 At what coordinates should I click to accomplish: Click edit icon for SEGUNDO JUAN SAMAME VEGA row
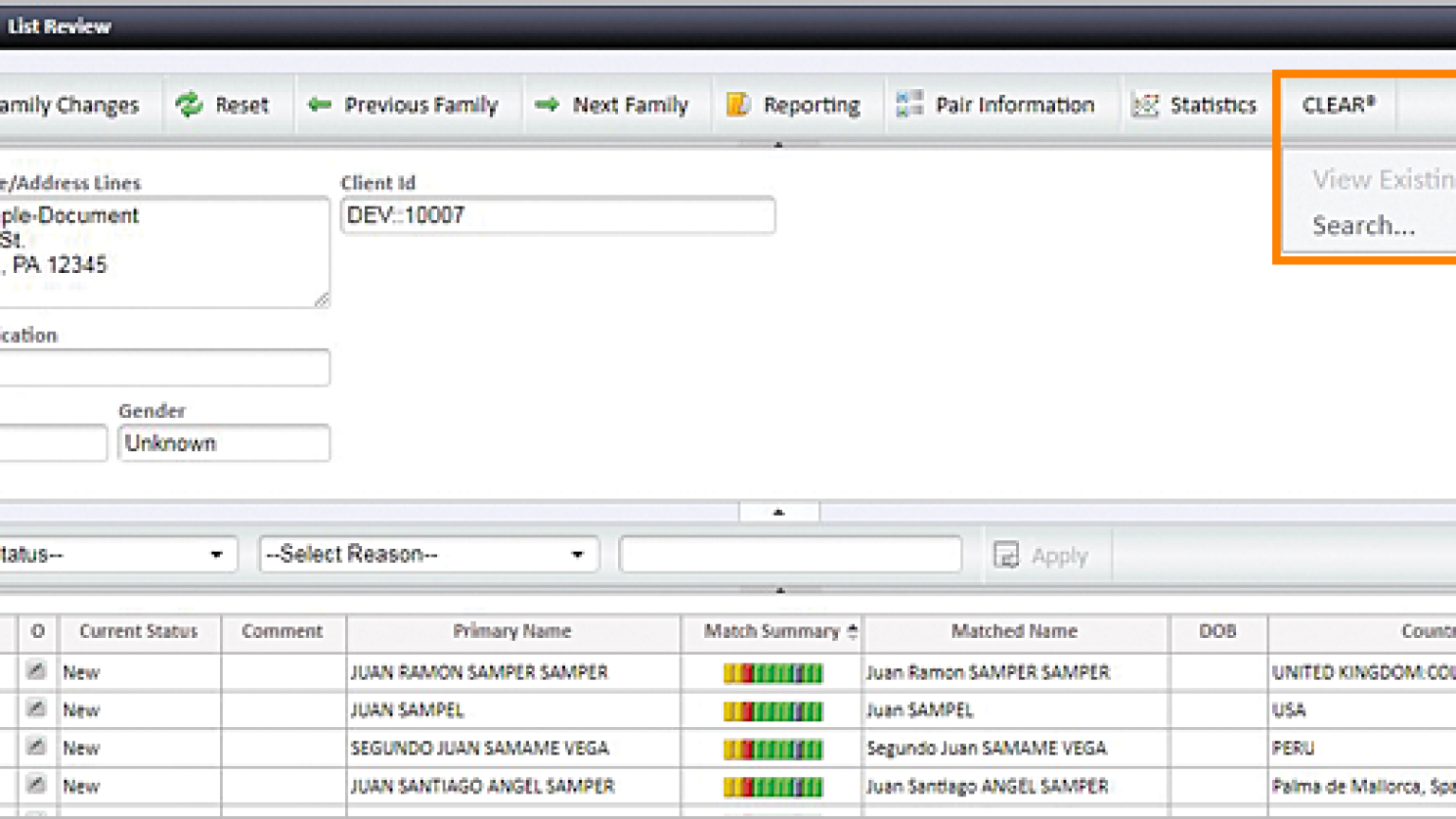click(36, 747)
